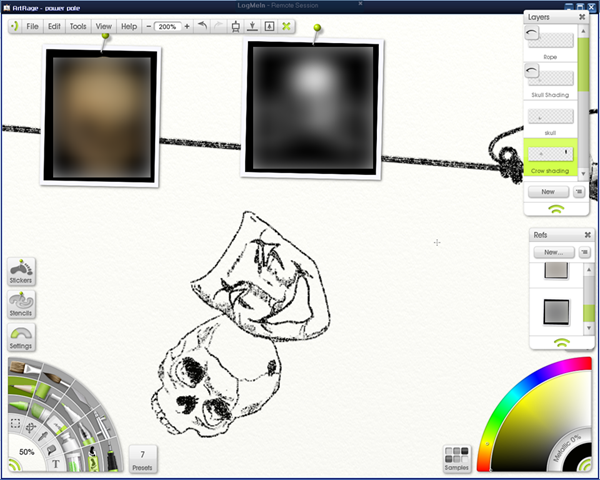Viewport: 600px width, 480px height.
Task: Open the color Samples panel
Action: [457, 459]
